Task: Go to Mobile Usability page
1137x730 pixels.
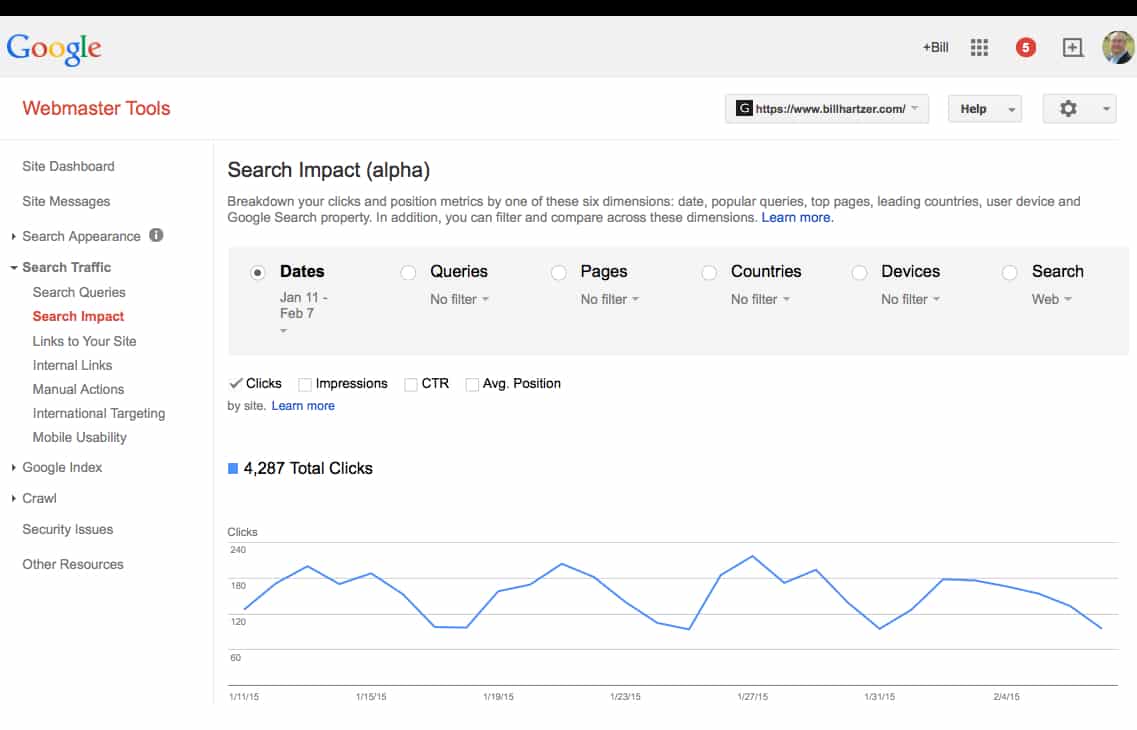Action: (x=79, y=437)
